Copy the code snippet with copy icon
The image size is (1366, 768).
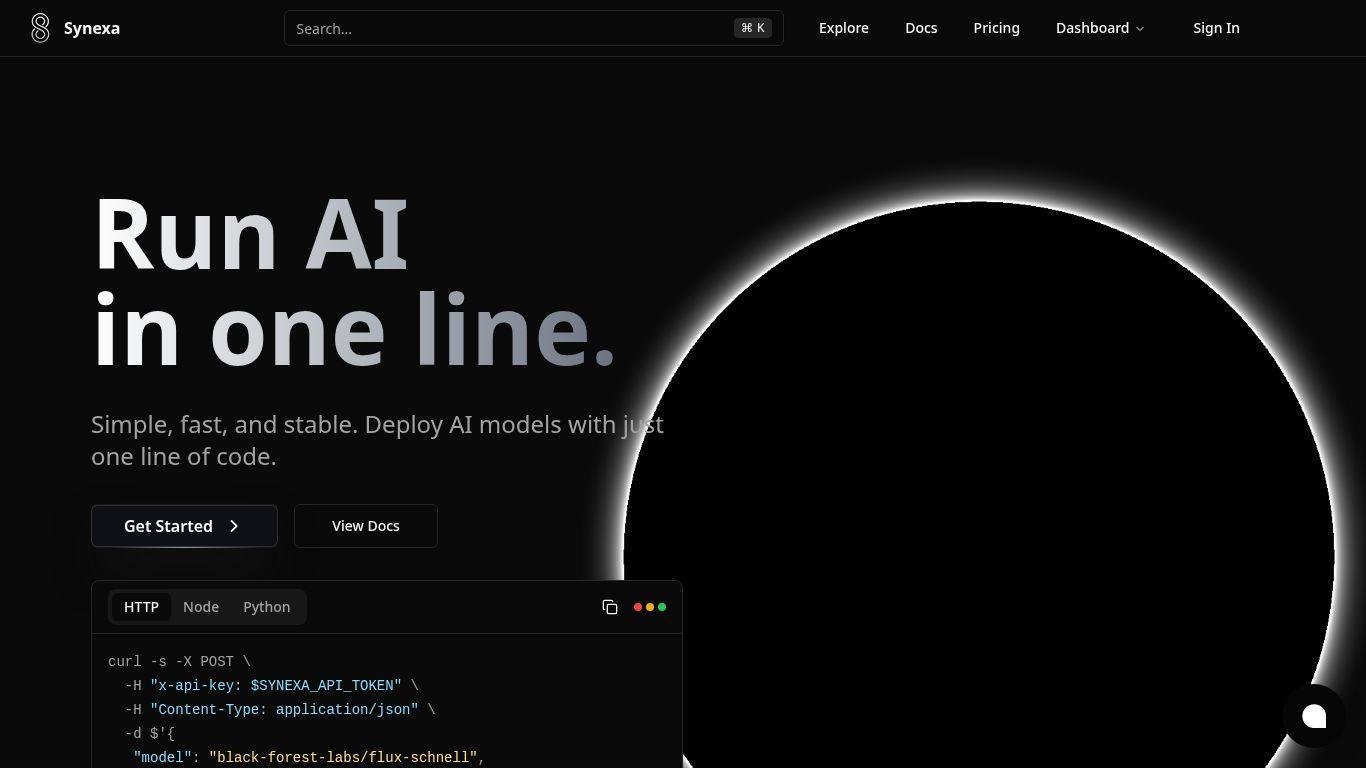(x=610, y=607)
